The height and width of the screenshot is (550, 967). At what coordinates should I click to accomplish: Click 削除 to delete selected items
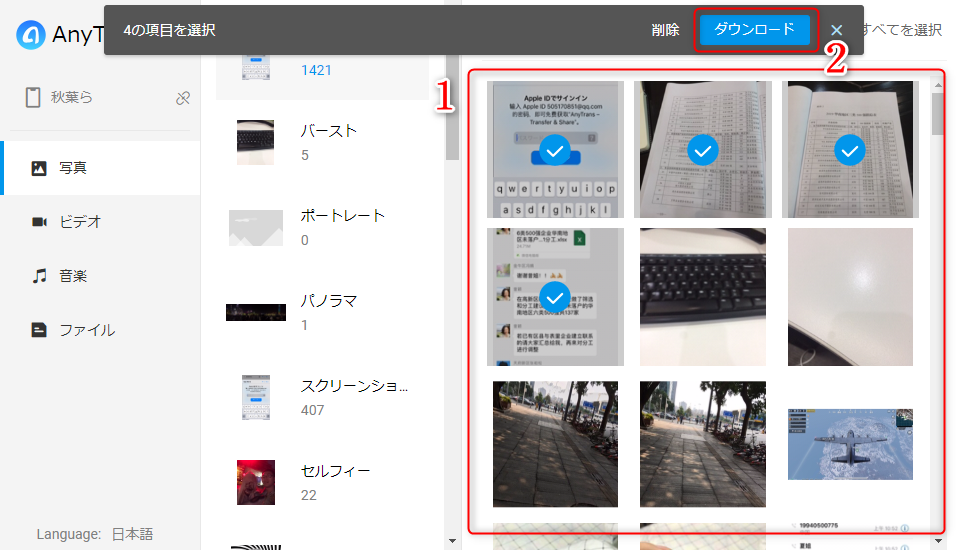tap(665, 30)
